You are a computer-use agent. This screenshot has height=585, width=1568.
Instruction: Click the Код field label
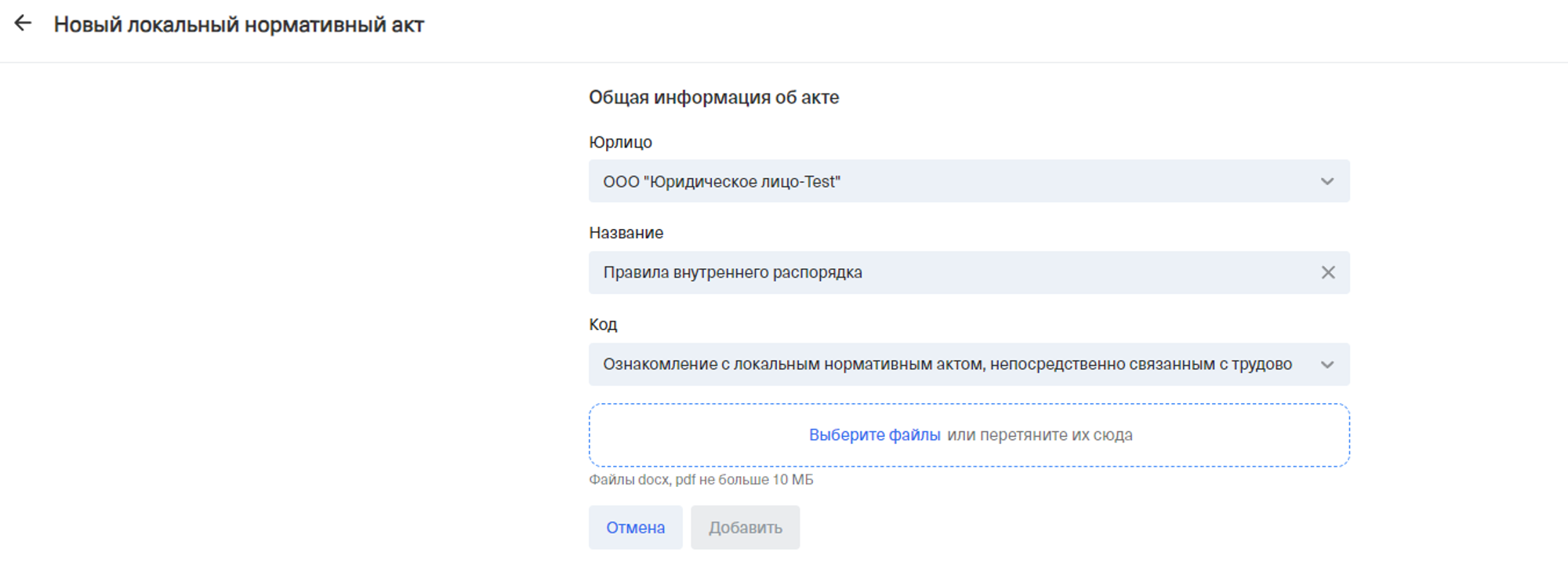click(603, 325)
